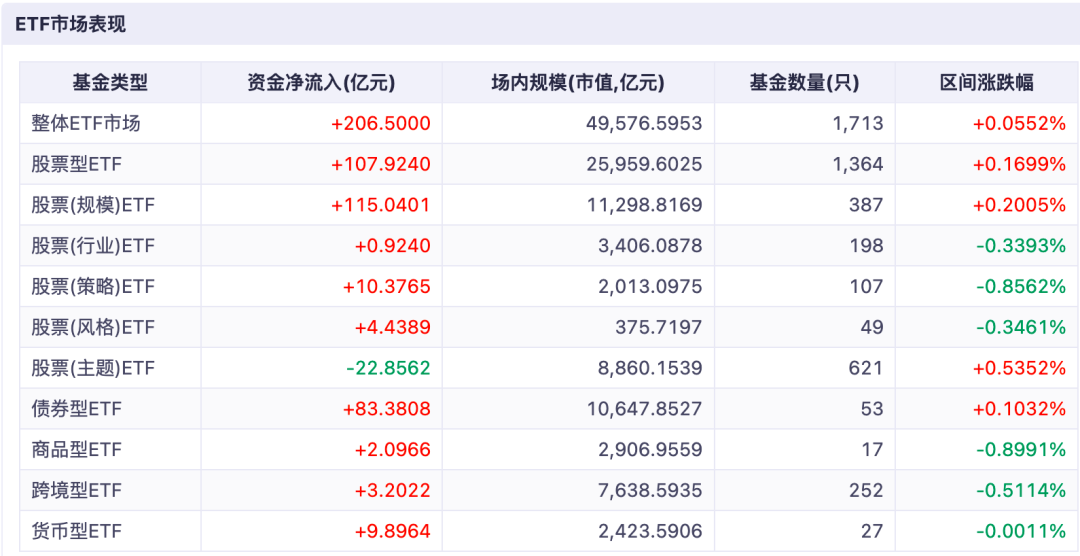Select the 商品型ETF row label
1080x556 pixels.
[76, 450]
